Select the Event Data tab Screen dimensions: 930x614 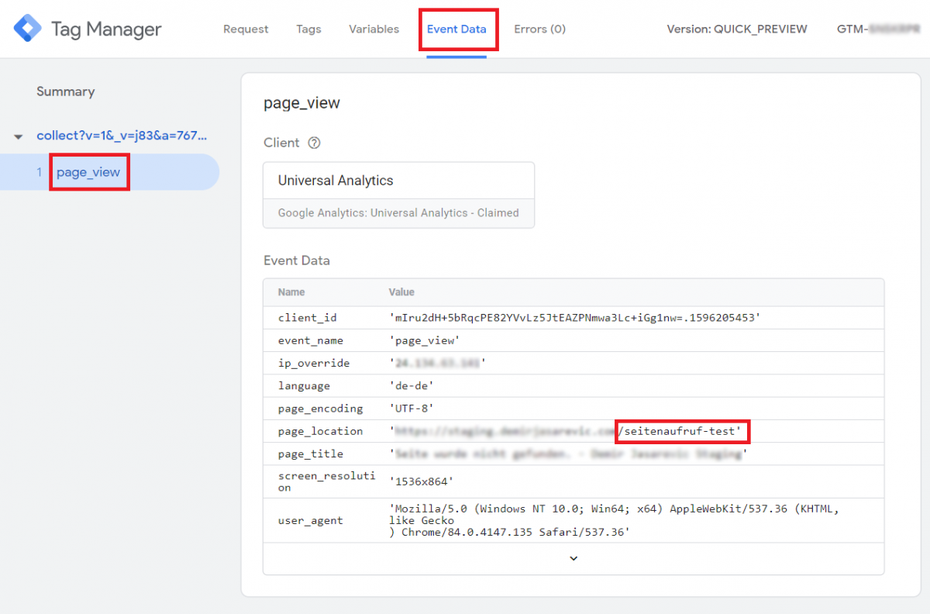pyautogui.click(x=457, y=29)
